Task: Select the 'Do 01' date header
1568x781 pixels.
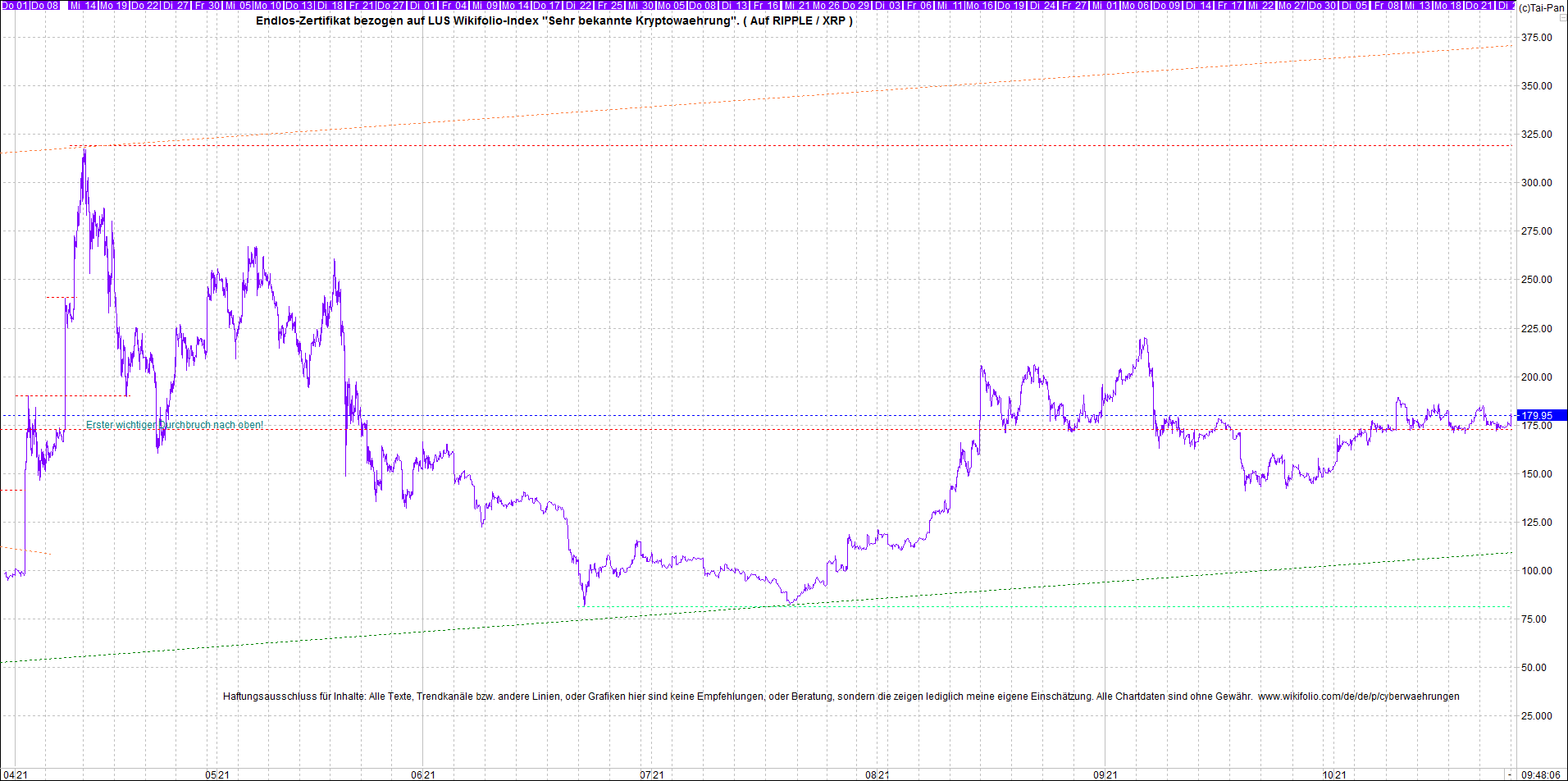Action: pos(16,5)
